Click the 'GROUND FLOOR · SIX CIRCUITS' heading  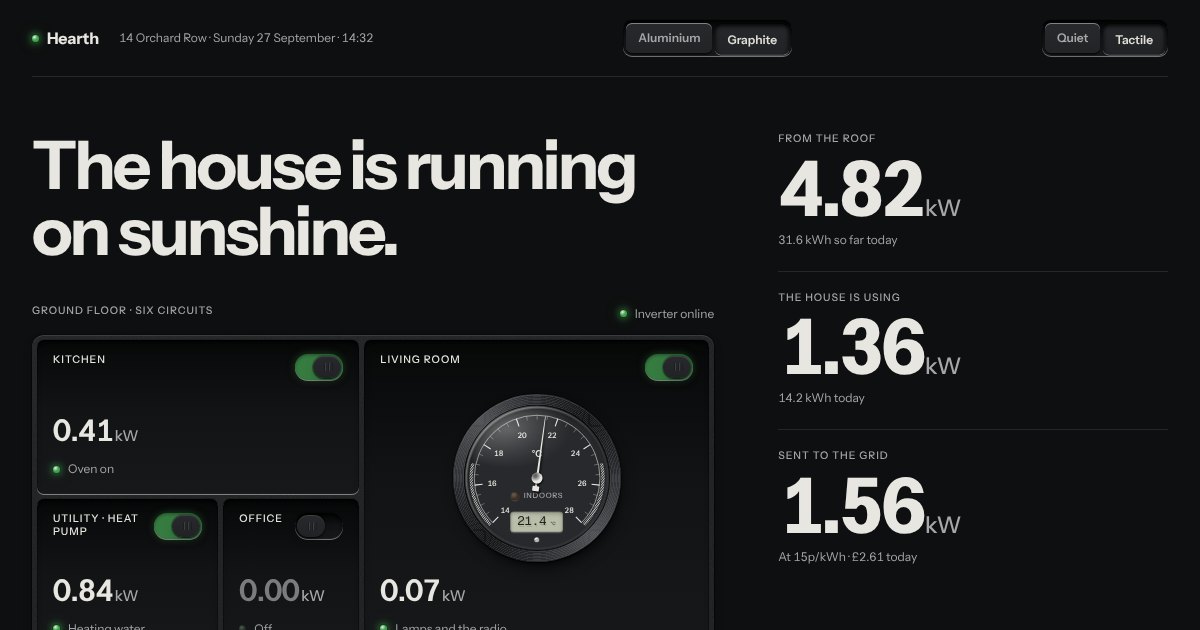(x=122, y=310)
